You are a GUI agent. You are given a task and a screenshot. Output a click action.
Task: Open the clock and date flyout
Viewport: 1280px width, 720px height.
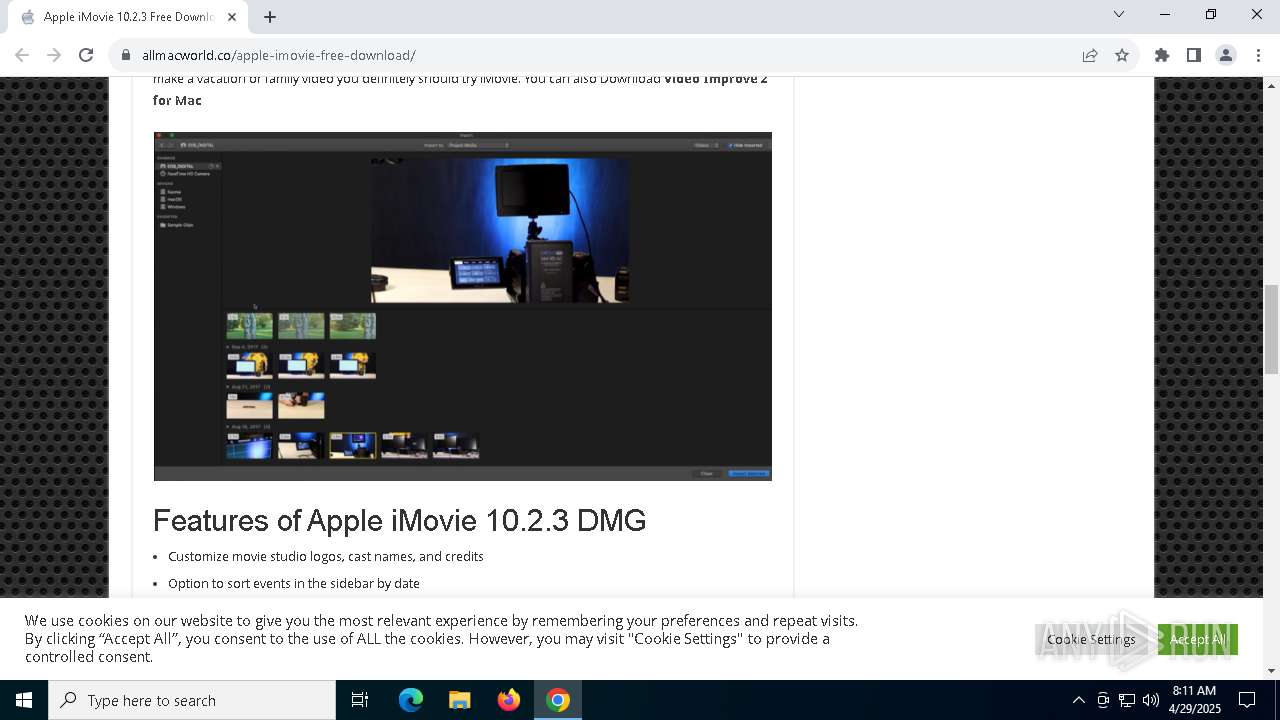tap(1194, 700)
